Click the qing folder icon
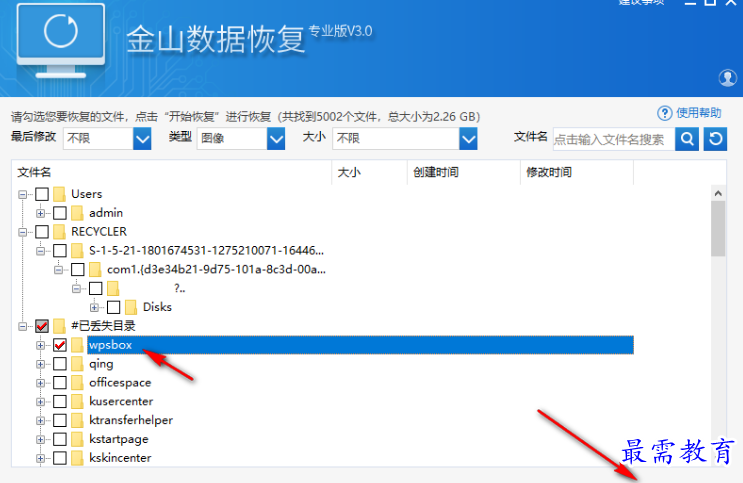Image resolution: width=743 pixels, height=483 pixels. tap(77, 364)
